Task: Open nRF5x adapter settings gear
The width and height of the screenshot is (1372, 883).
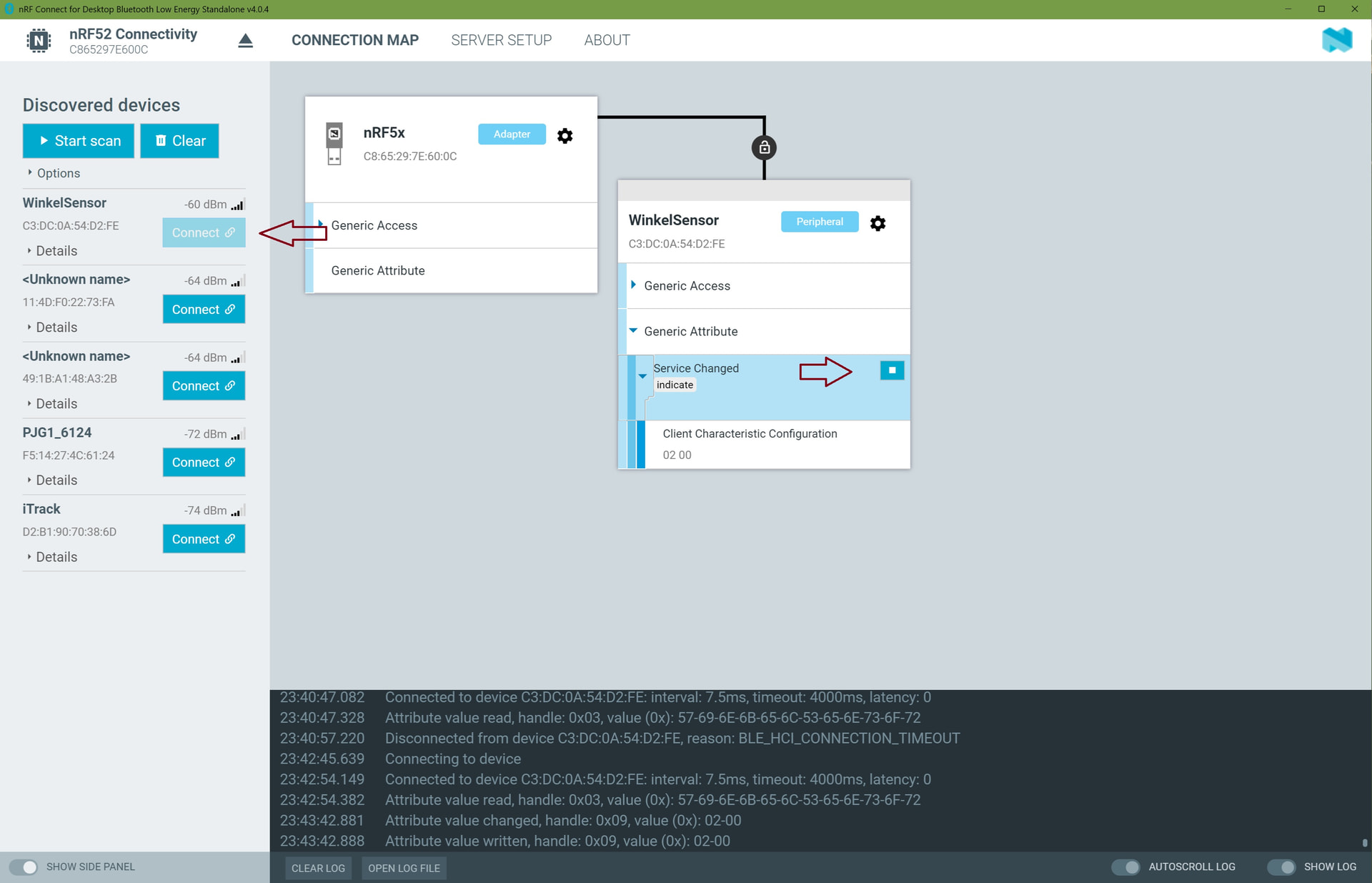Action: click(x=565, y=136)
